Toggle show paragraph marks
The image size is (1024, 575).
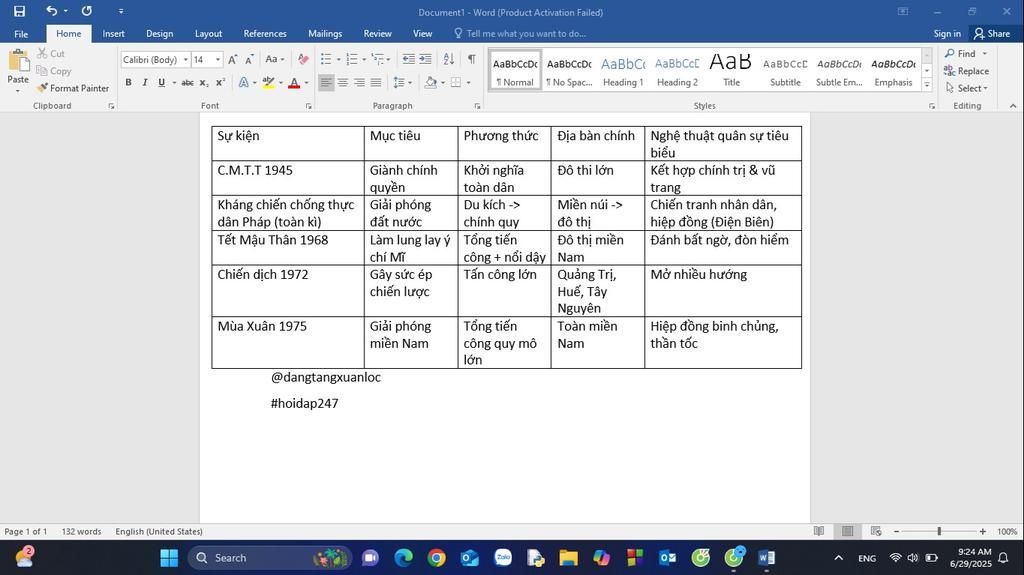pyautogui.click(x=471, y=59)
